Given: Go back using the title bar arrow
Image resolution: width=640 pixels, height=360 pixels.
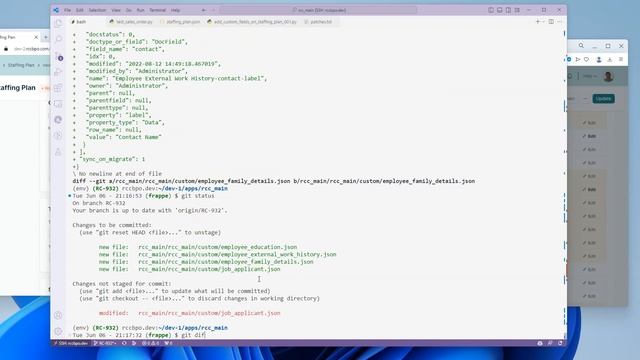Looking at the screenshot, I should [204, 10].
